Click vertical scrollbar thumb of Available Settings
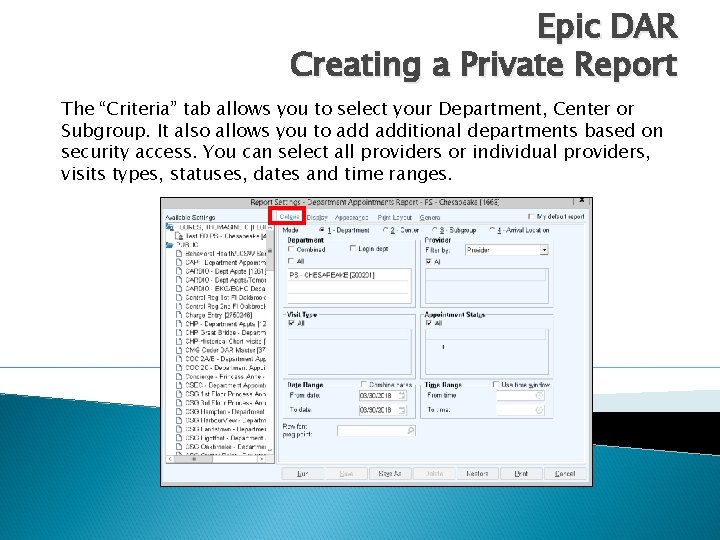Image resolution: width=720 pixels, height=540 pixels. pyautogui.click(x=270, y=252)
